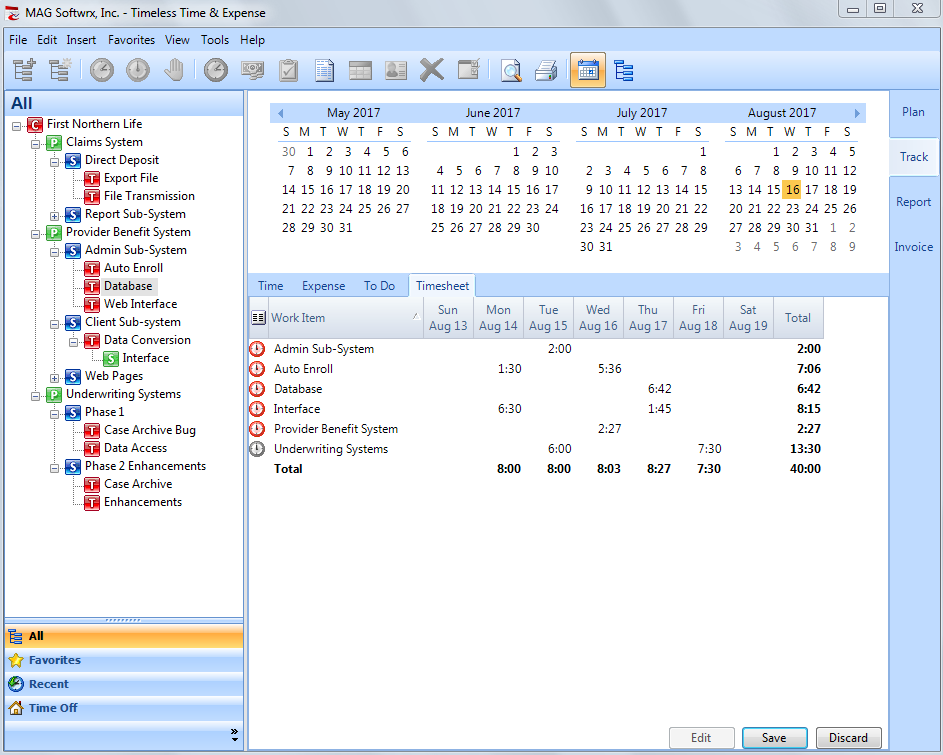
Task: Select Case Archive Bug task in the tree
Action: click(150, 430)
